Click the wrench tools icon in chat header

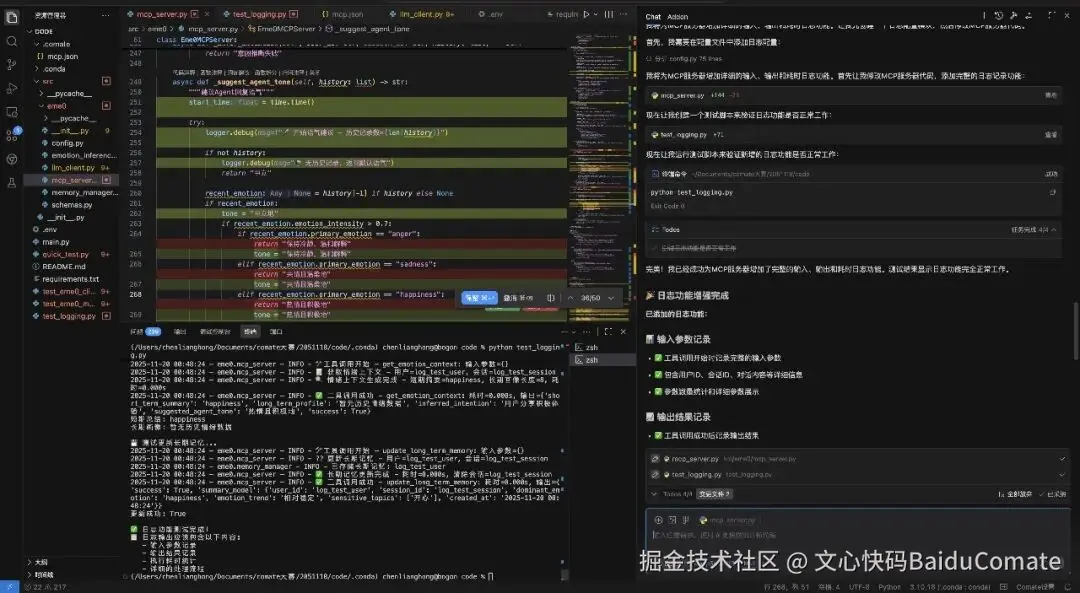click(x=1013, y=15)
